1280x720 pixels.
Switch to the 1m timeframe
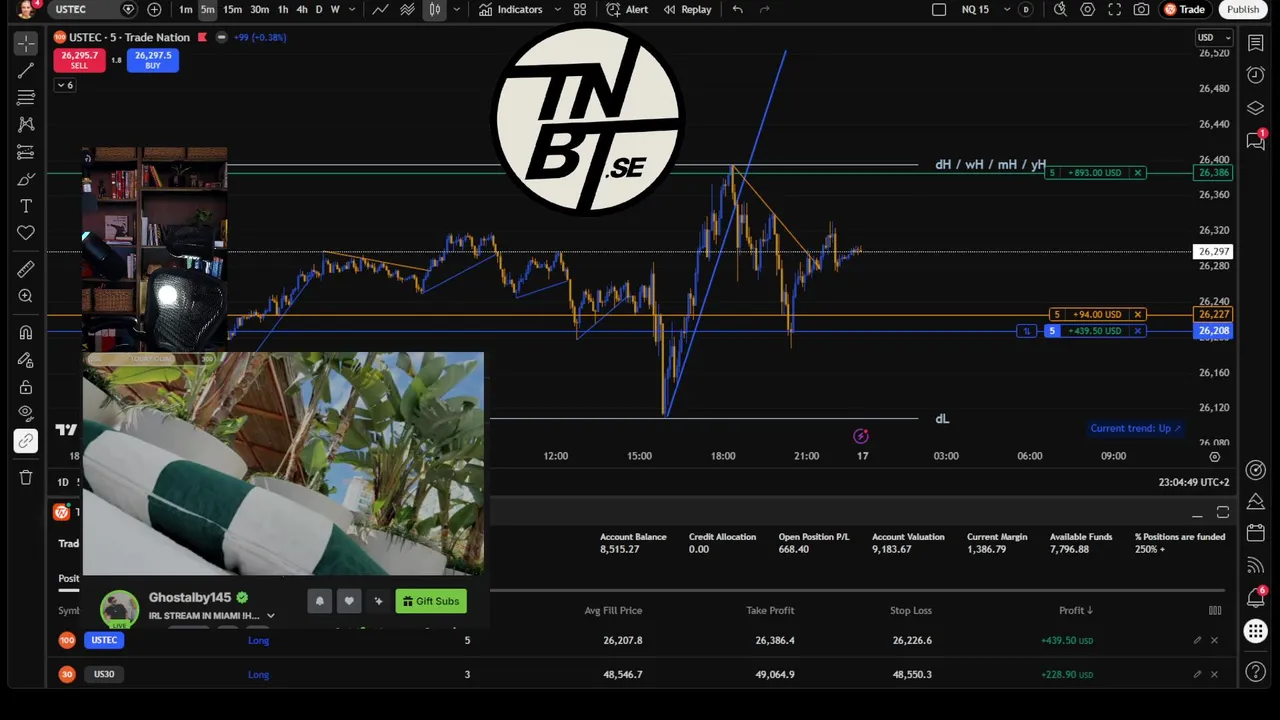pos(186,9)
